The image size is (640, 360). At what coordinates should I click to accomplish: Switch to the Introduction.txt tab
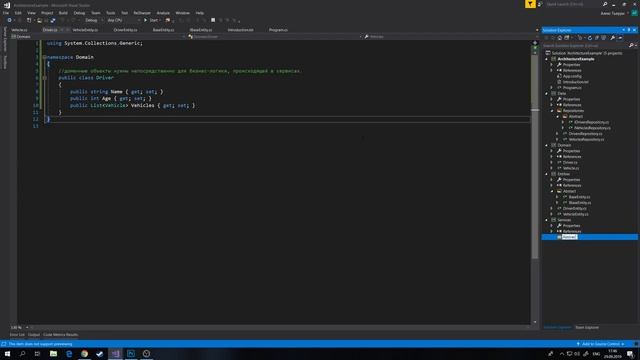click(x=240, y=30)
